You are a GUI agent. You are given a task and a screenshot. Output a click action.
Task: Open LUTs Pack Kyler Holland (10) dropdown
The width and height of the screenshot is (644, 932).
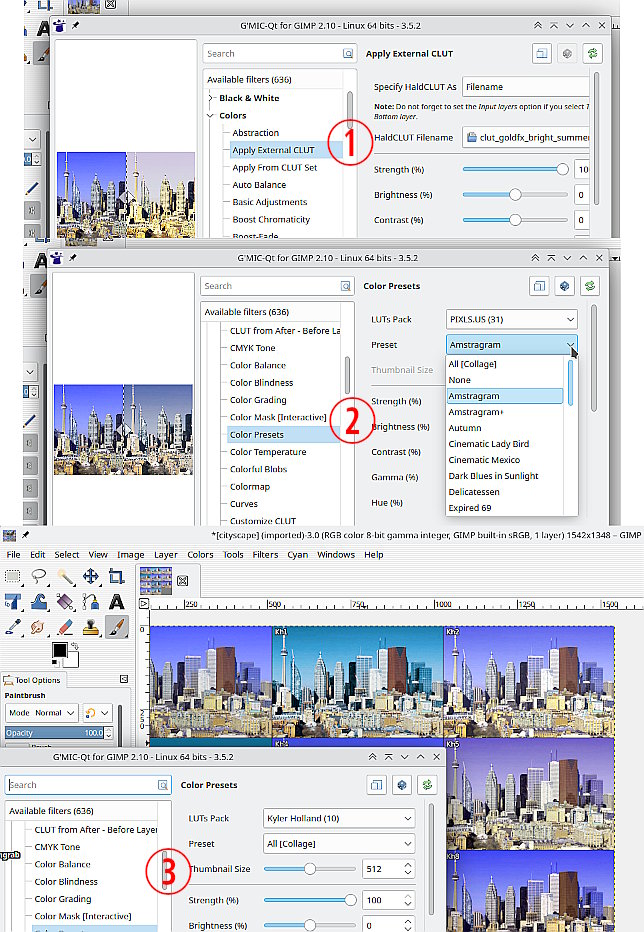coord(338,818)
